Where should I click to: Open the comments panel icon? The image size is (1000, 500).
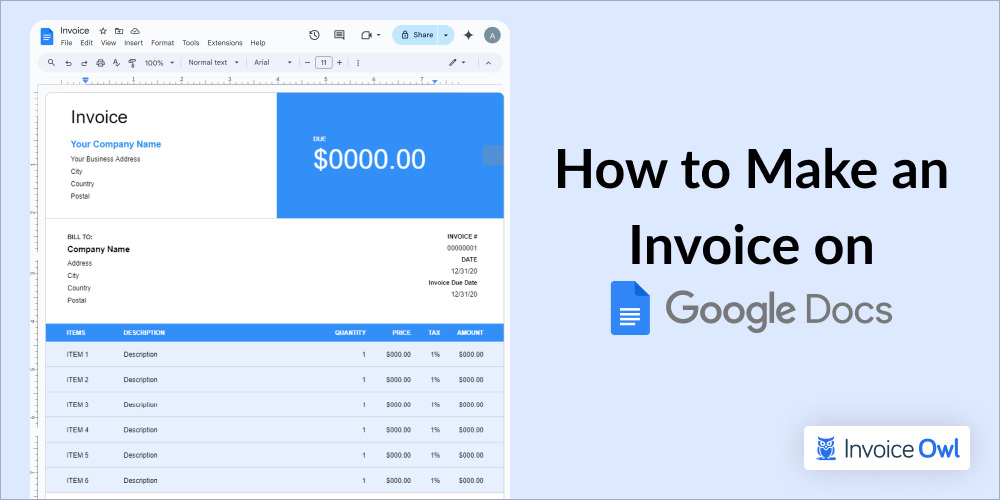pyautogui.click(x=340, y=35)
